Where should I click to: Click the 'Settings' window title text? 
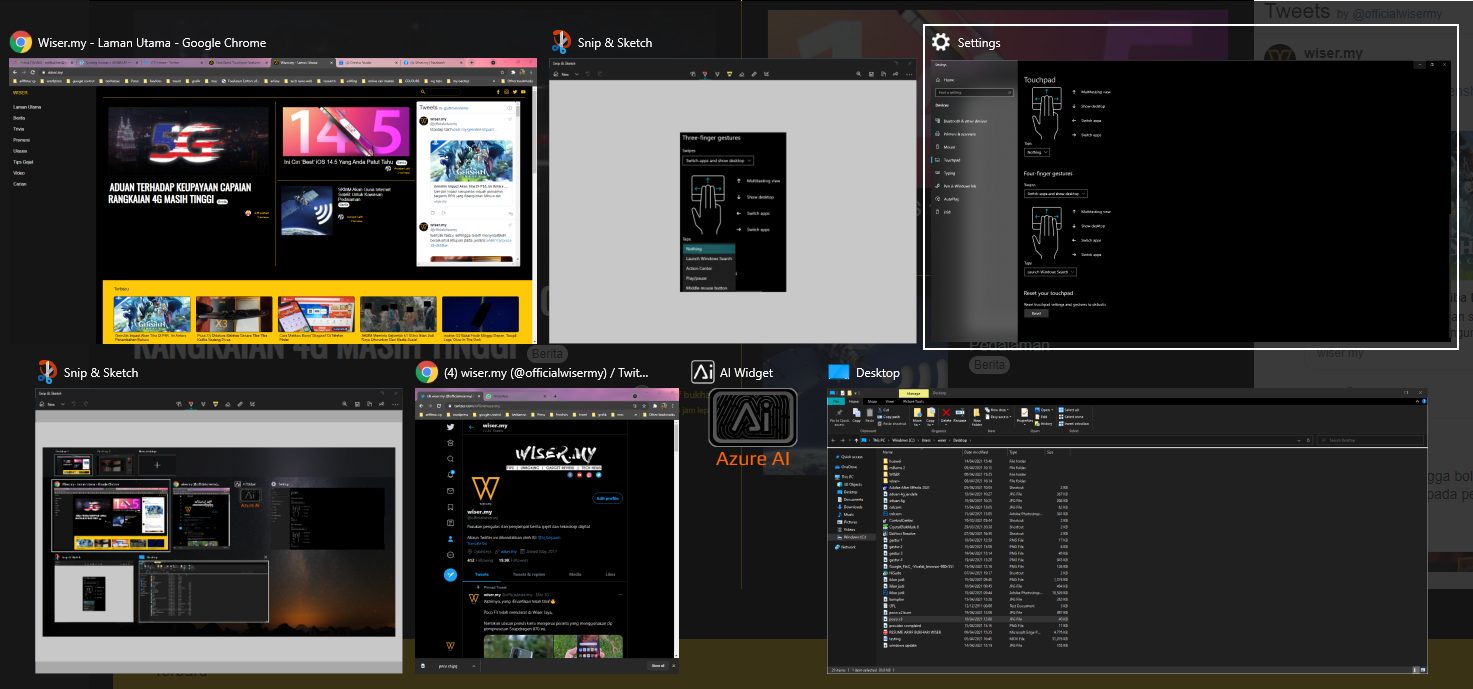[979, 43]
